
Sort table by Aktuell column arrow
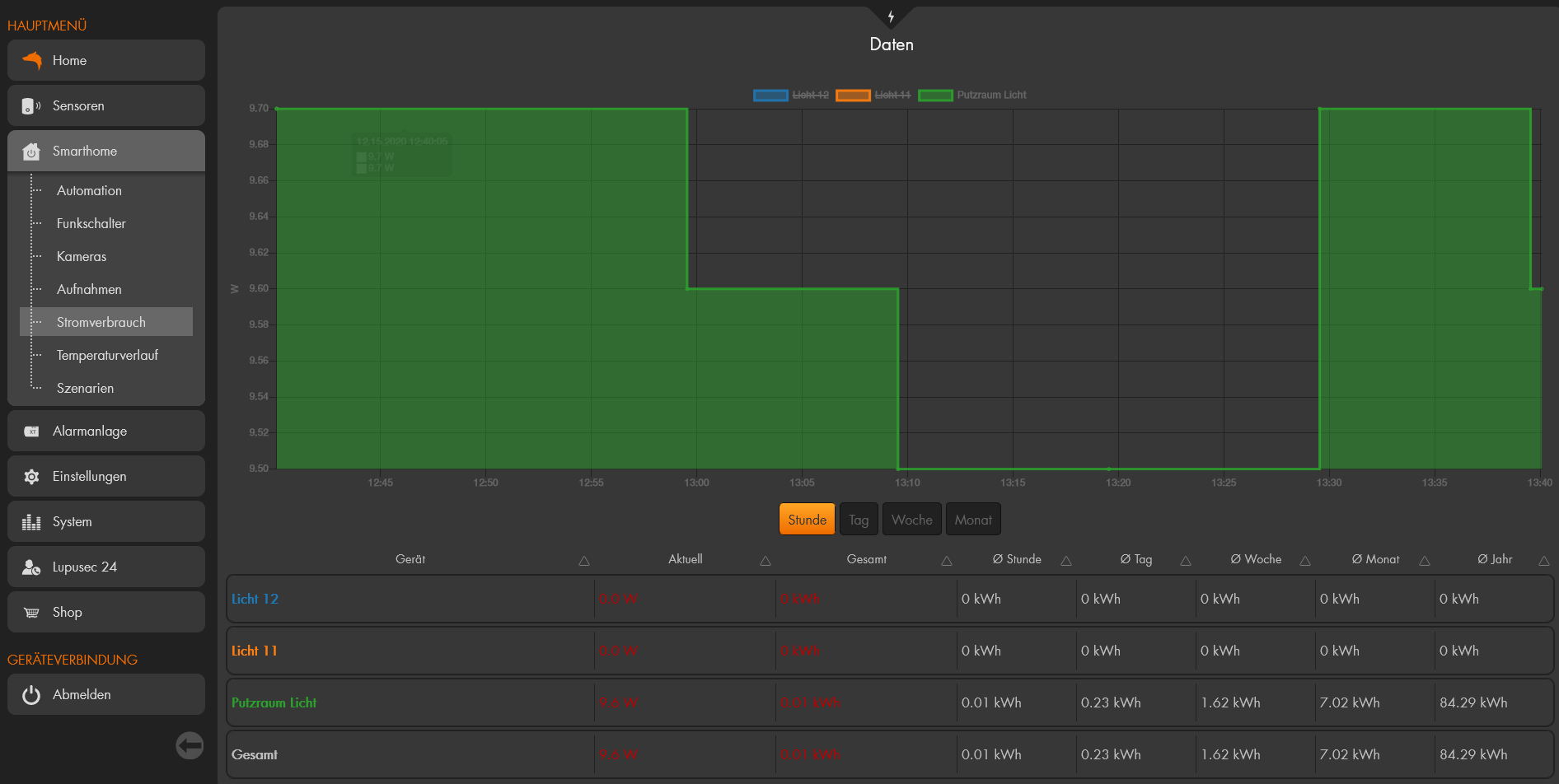tap(765, 561)
